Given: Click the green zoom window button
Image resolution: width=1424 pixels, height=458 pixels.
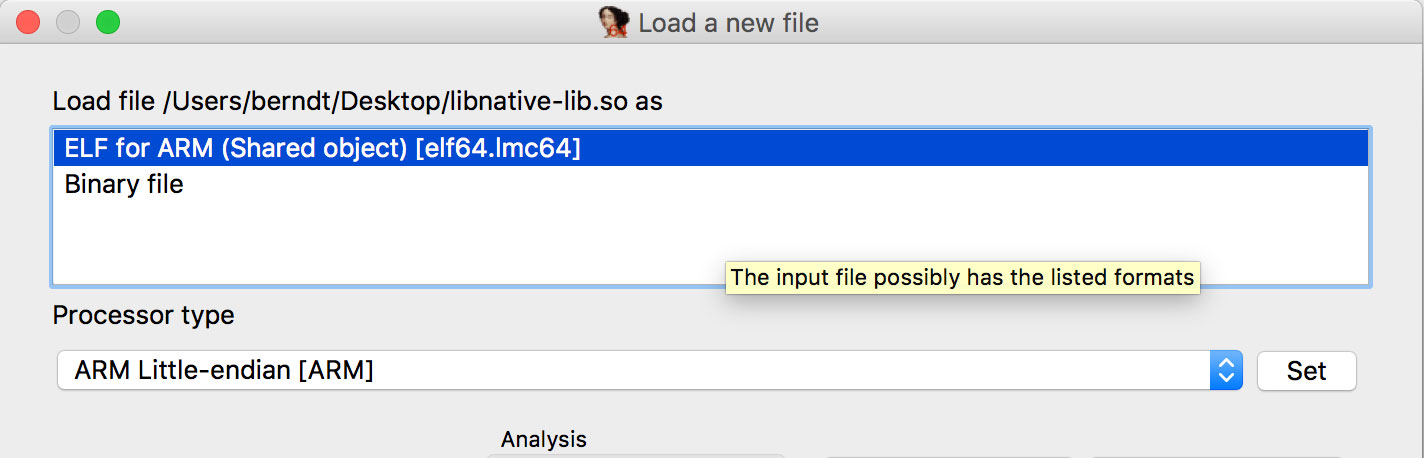Looking at the screenshot, I should 107,22.
